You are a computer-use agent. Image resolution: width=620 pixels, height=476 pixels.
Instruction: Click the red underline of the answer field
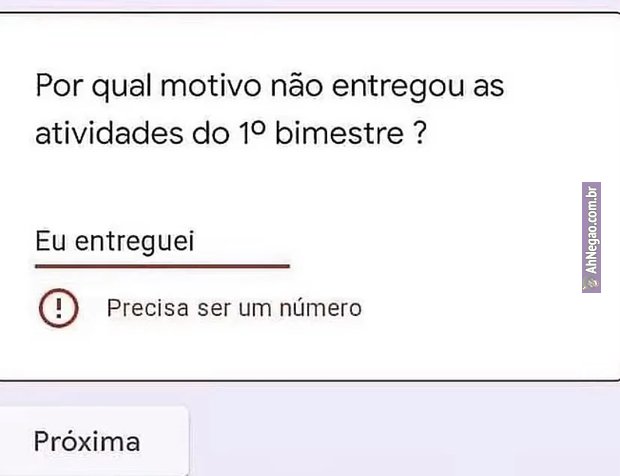[163, 266]
